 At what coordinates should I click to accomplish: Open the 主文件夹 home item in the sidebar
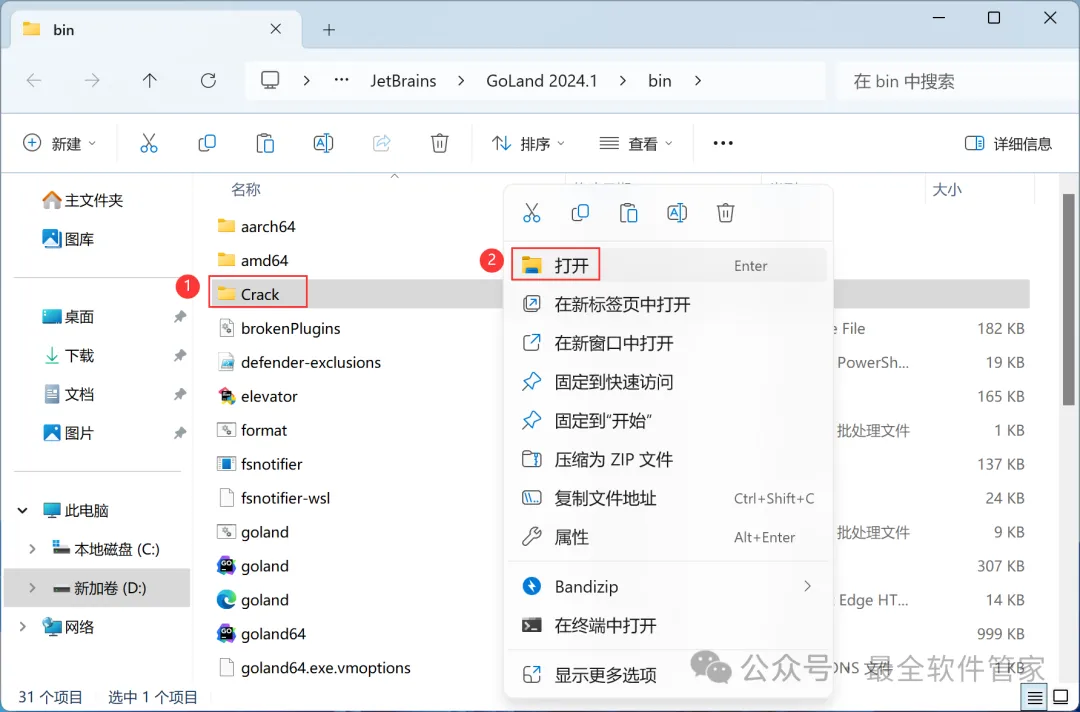tap(83, 200)
